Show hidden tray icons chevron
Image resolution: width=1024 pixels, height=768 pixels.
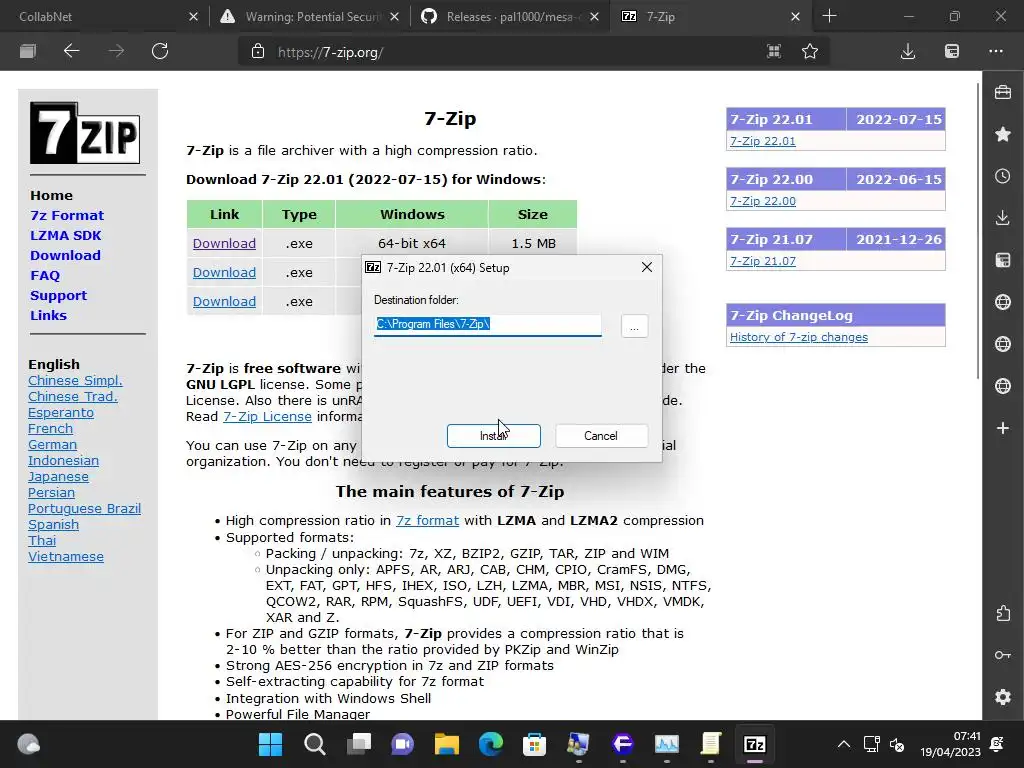click(844, 744)
